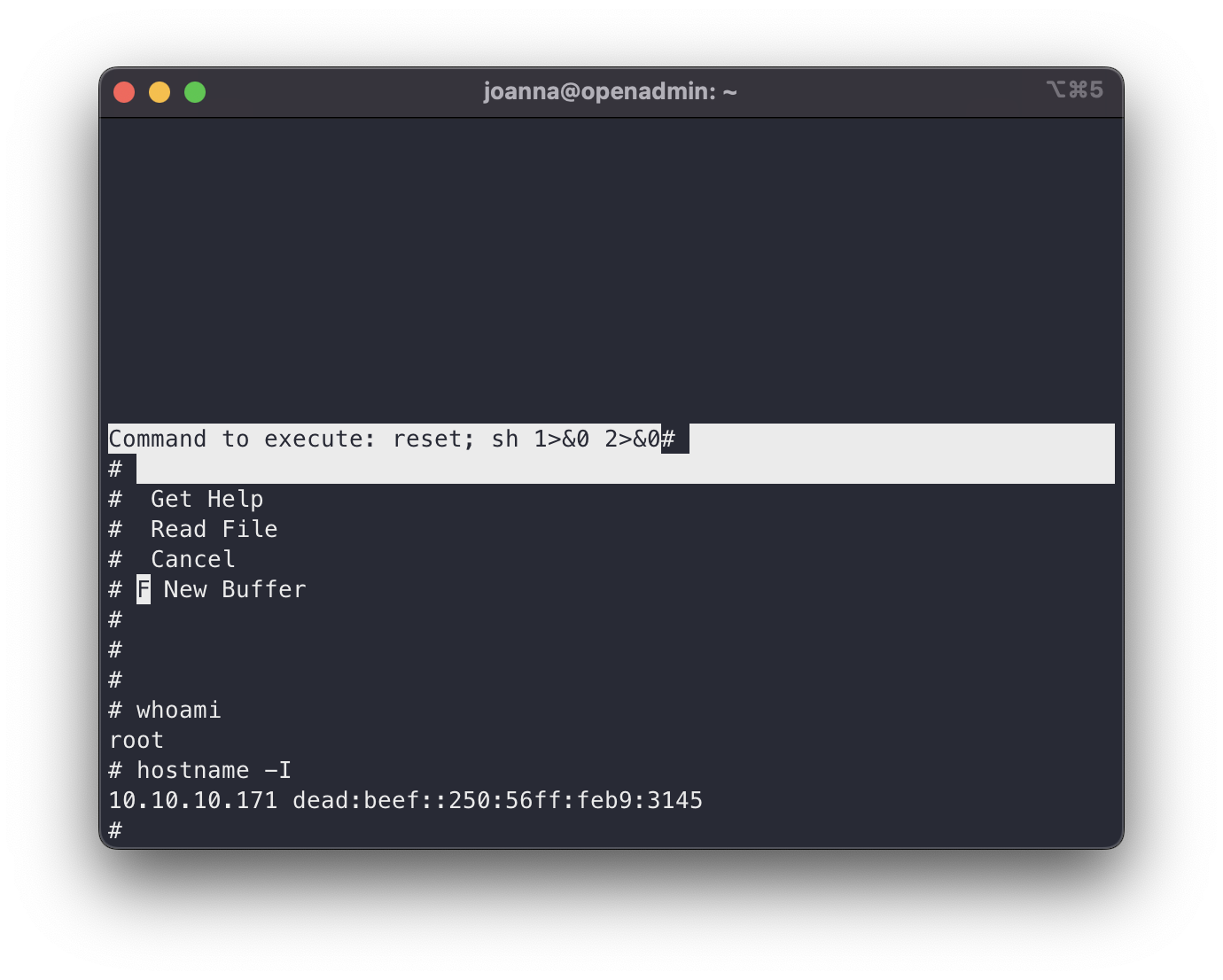
Task: Click the final empty shell prompt
Action: tap(115, 830)
